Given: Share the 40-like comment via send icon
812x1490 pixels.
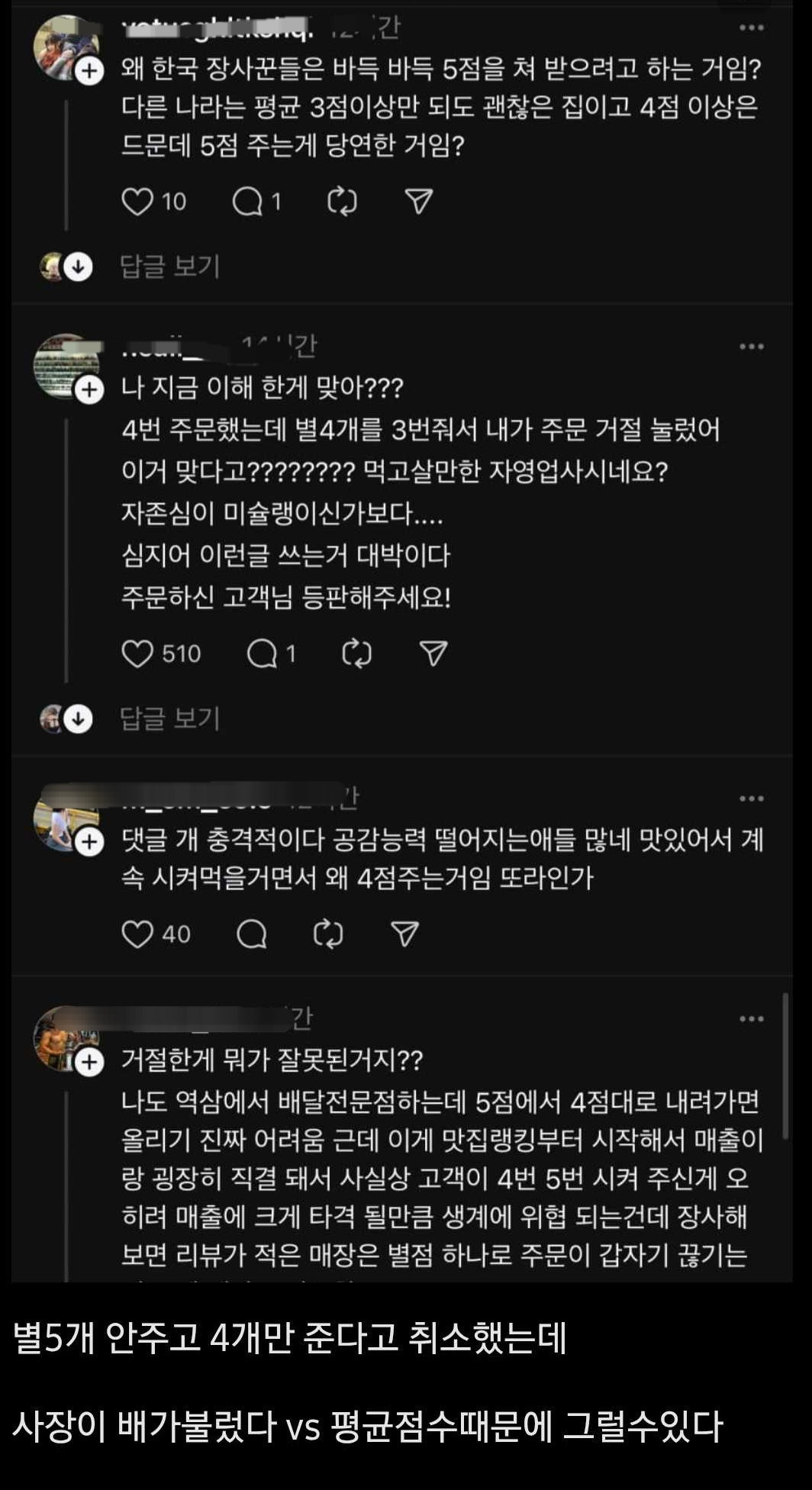Looking at the screenshot, I should pyautogui.click(x=404, y=934).
